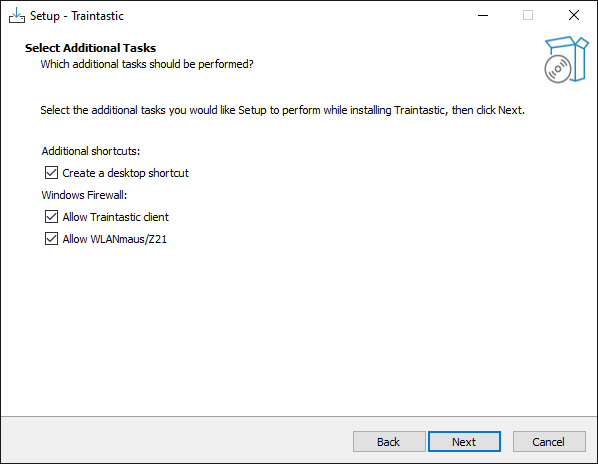Click the 'Create a desktop shortcut' label text
This screenshot has width=598, height=464.
pos(125,173)
